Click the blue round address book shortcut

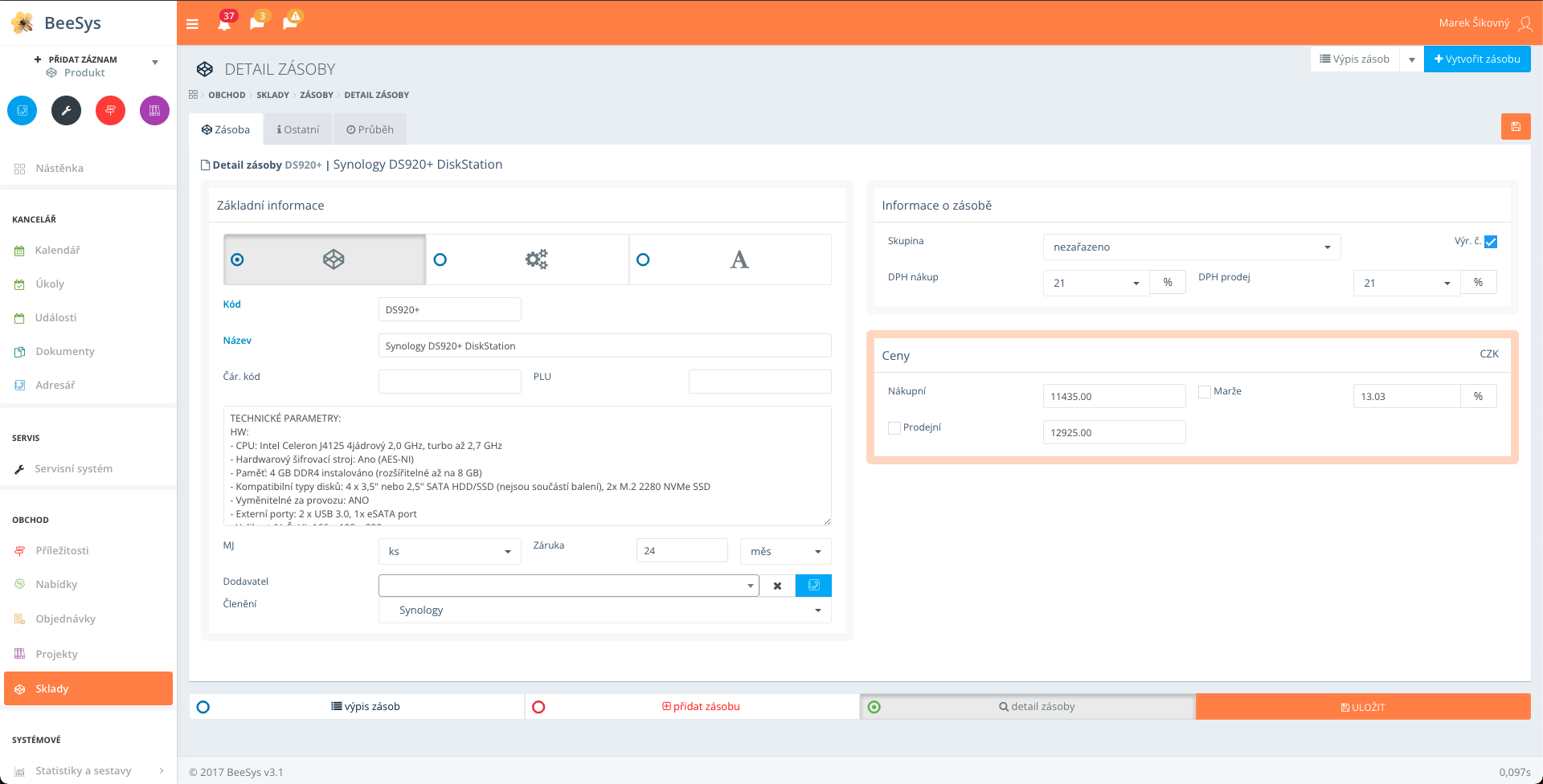(23, 110)
